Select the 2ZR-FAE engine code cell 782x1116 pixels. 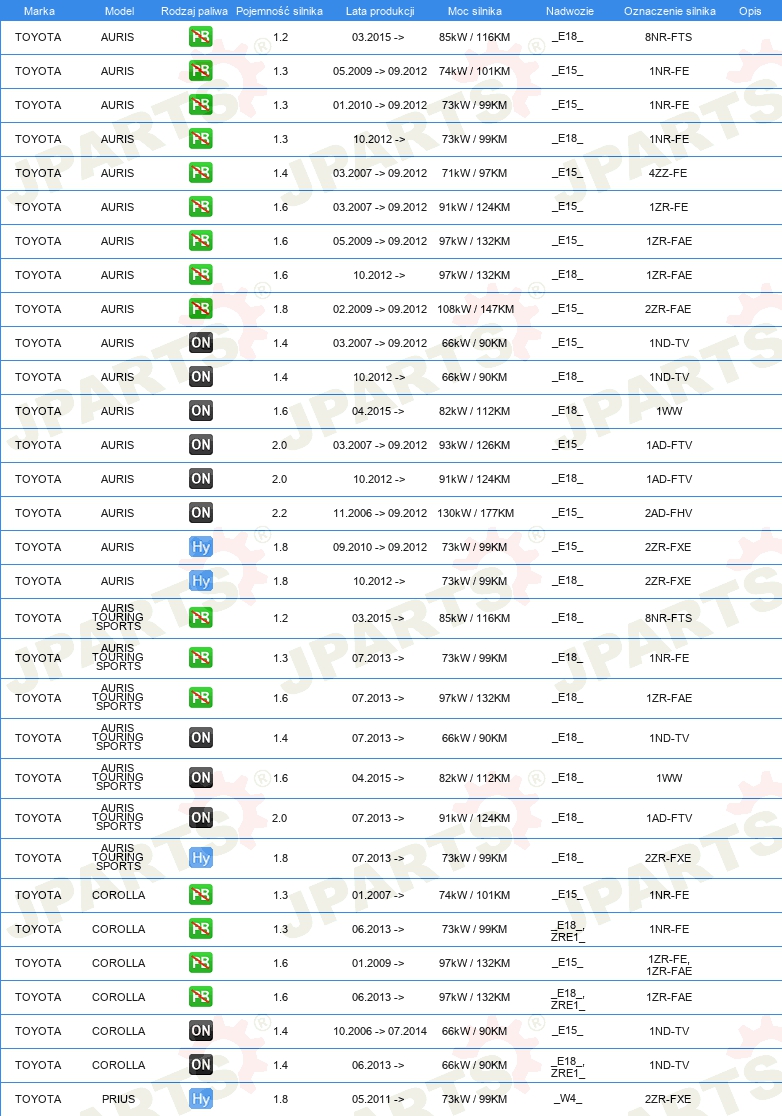click(668, 309)
